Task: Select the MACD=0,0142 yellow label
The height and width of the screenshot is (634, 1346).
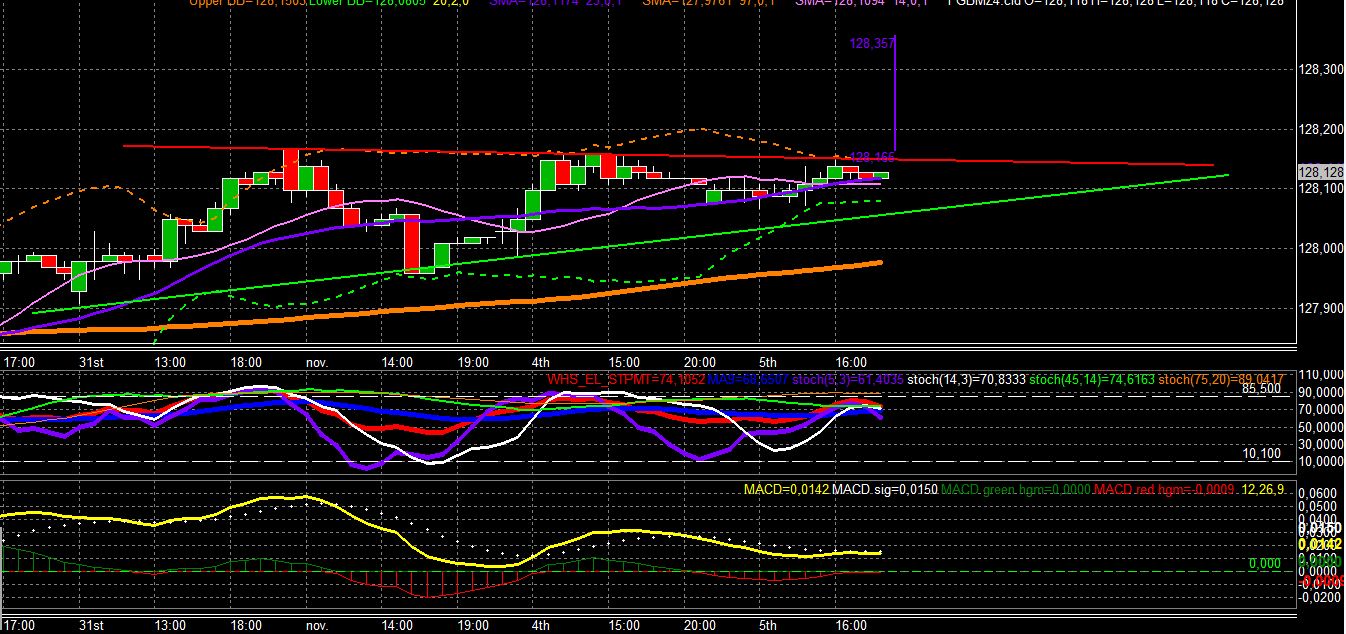Action: (786, 490)
